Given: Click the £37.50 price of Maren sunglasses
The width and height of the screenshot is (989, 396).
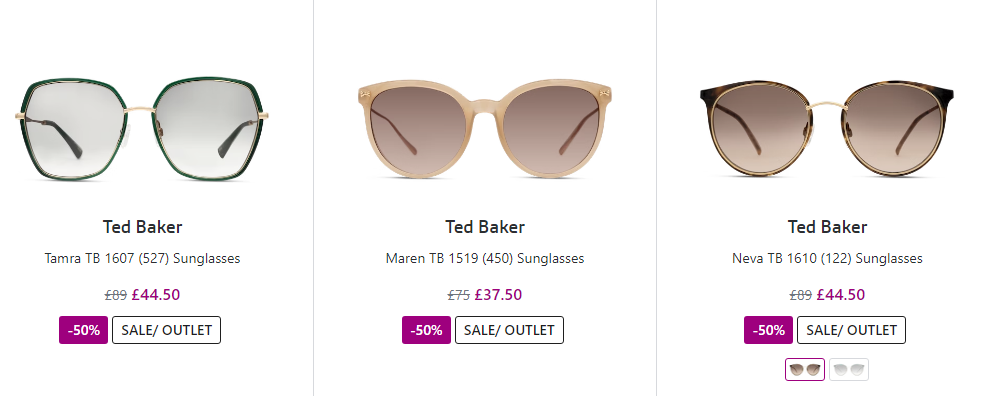Looking at the screenshot, I should click(x=498, y=294).
